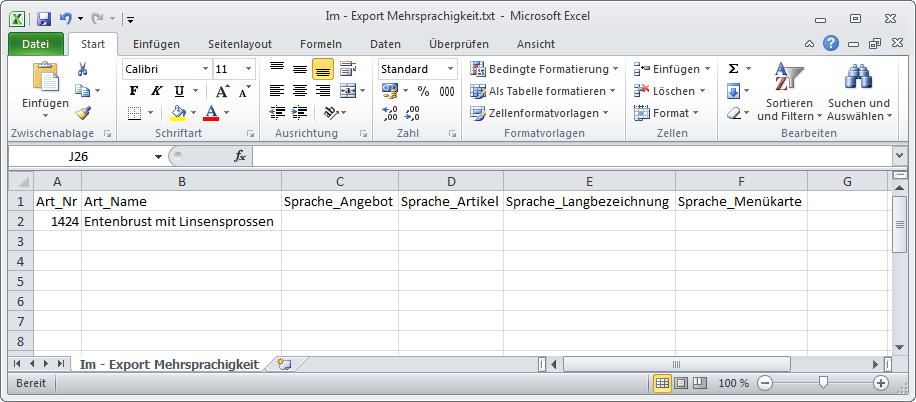The width and height of the screenshot is (916, 402).
Task: Switch to the Daten tab
Action: [x=386, y=44]
